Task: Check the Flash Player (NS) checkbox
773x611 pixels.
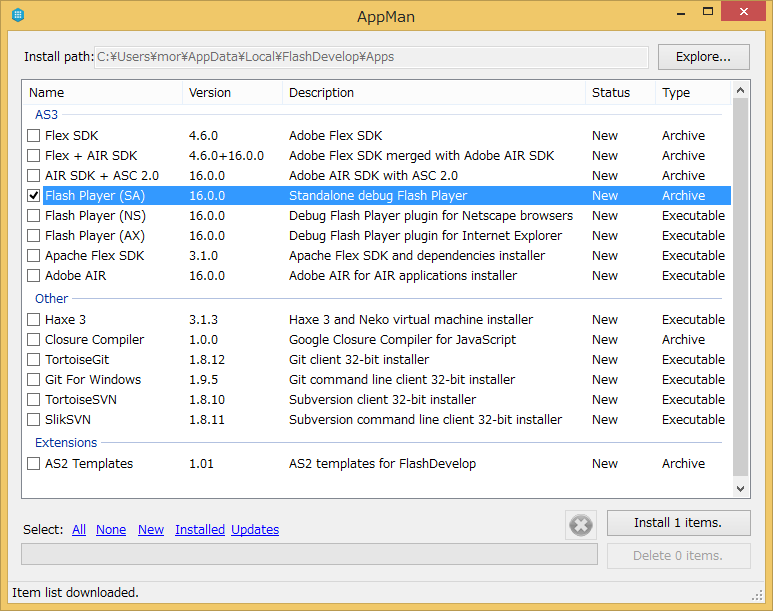Action: (34, 216)
